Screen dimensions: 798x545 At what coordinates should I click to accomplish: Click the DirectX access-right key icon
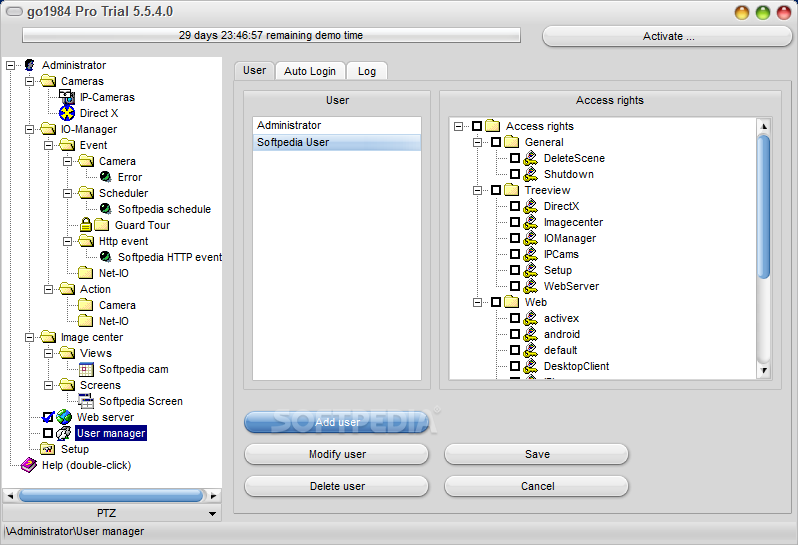tap(531, 206)
